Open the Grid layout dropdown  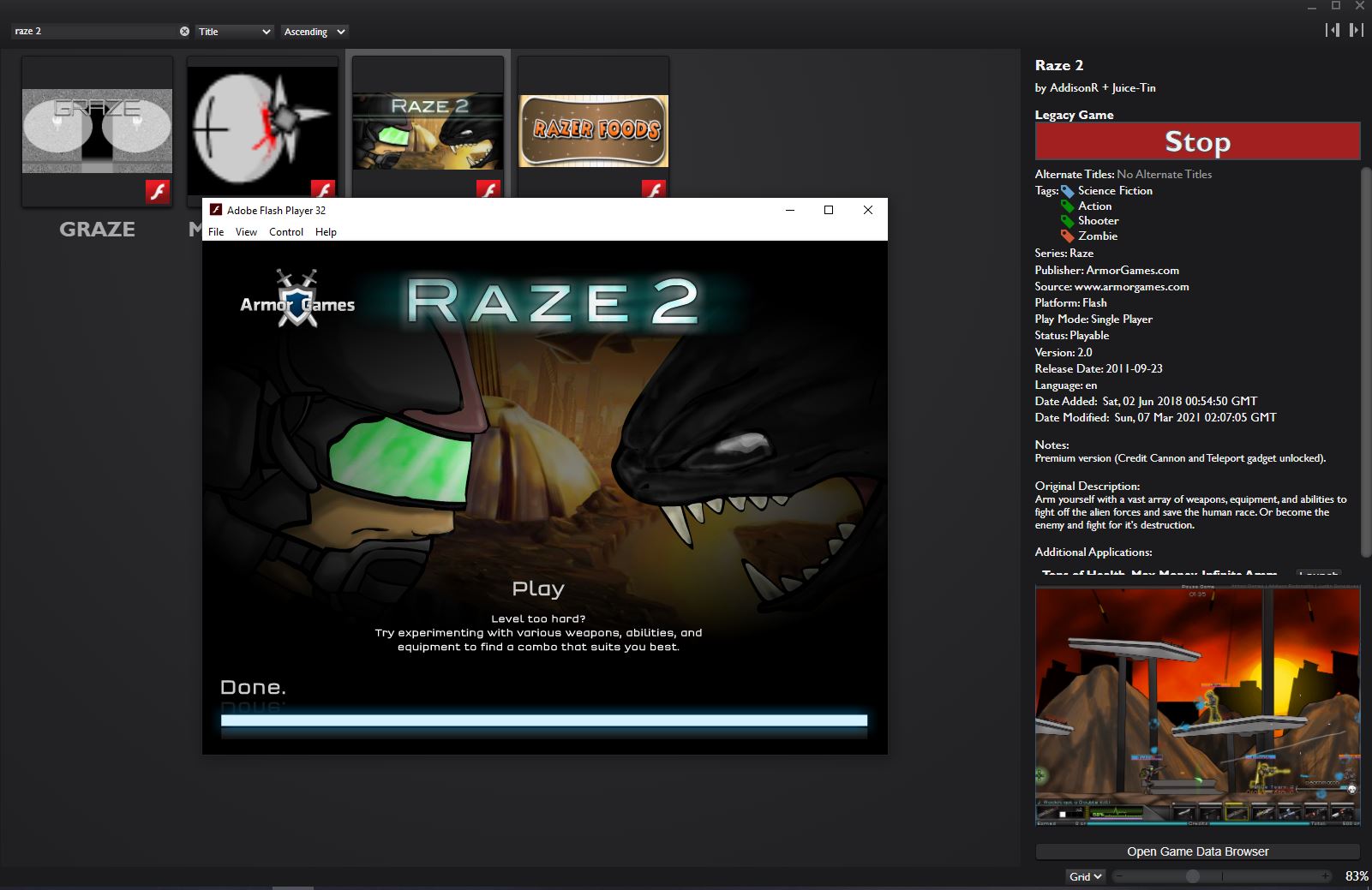1085,876
